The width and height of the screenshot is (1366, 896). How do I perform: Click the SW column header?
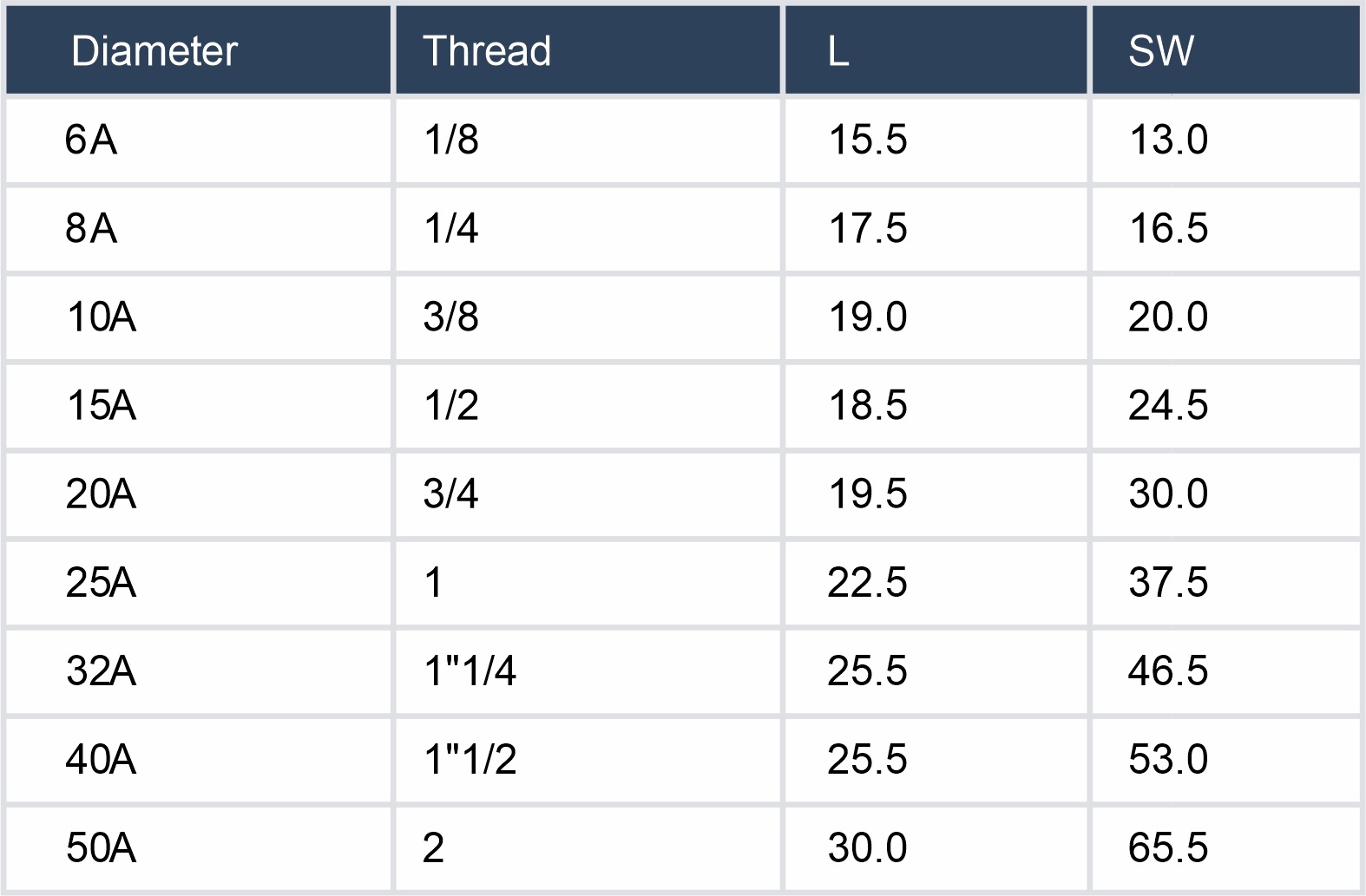tap(1160, 51)
